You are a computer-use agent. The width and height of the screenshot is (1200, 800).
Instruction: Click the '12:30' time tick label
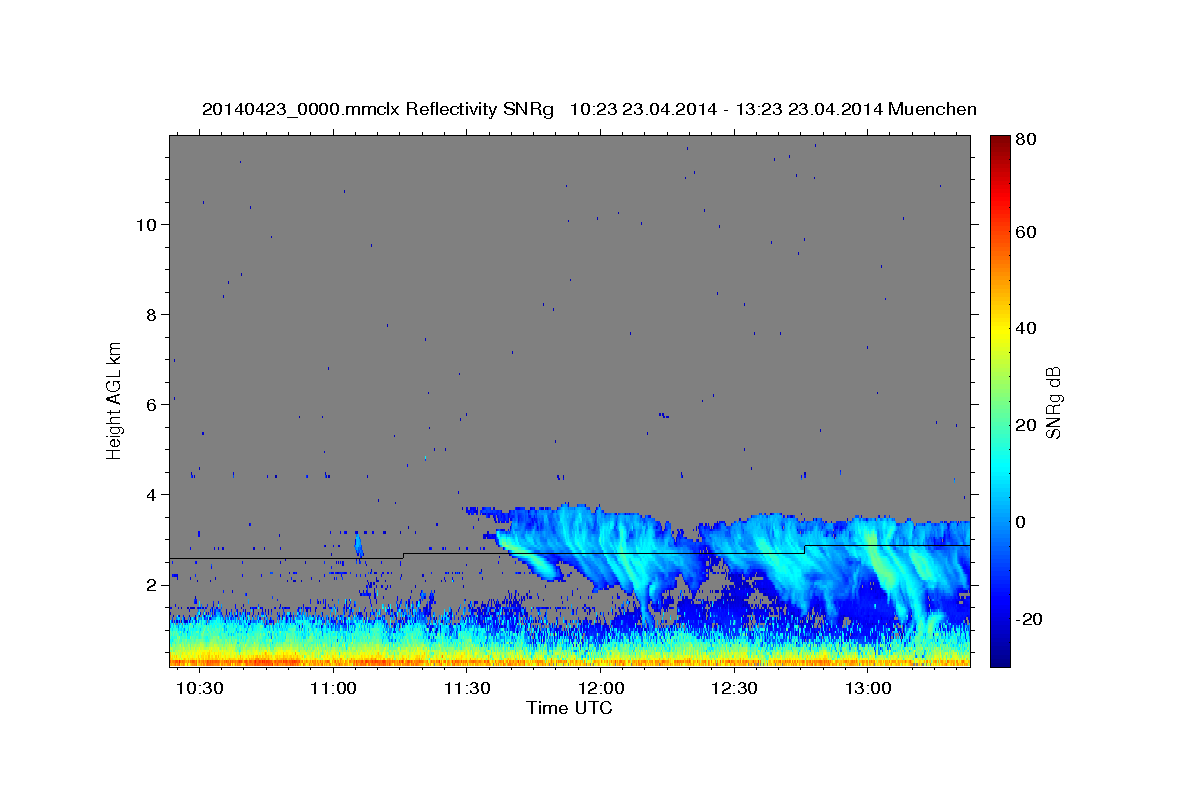click(x=734, y=689)
